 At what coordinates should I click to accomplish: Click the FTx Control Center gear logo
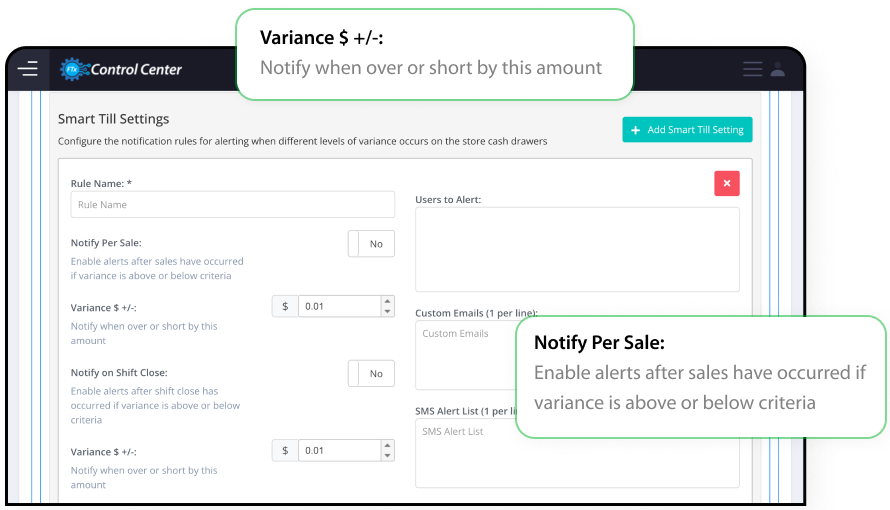74,69
